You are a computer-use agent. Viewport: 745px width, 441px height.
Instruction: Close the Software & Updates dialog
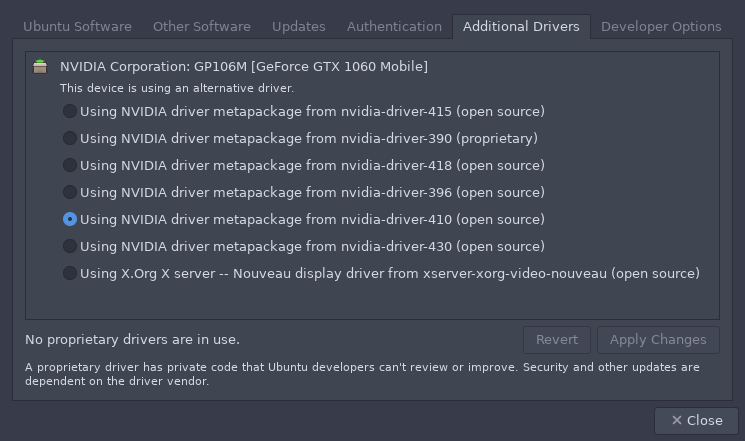pyautogui.click(x=697, y=421)
